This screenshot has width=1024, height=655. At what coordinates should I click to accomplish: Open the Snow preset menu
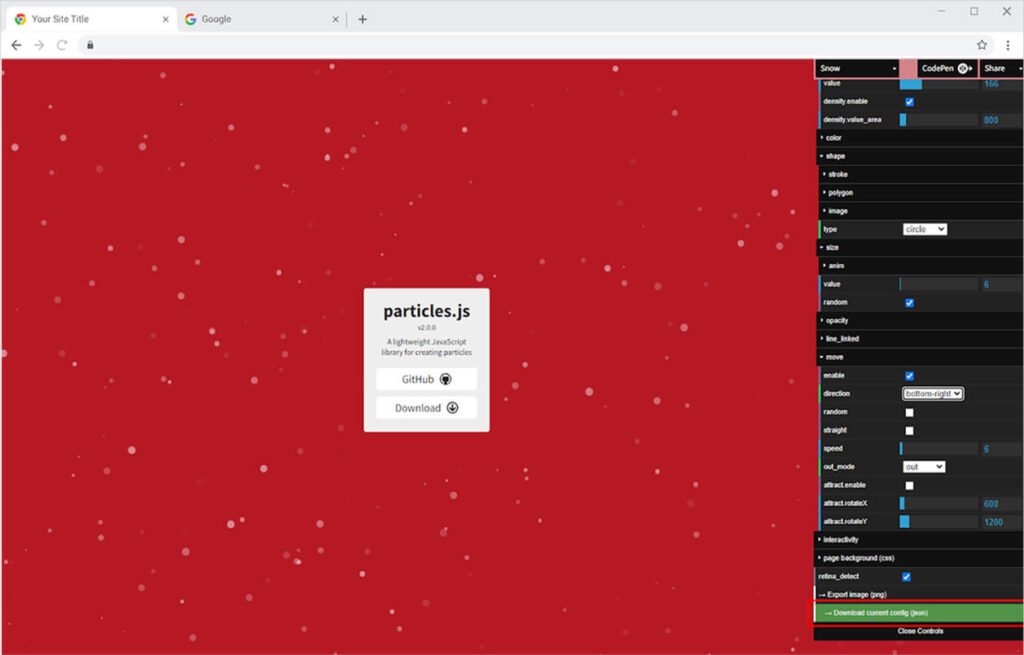(857, 68)
